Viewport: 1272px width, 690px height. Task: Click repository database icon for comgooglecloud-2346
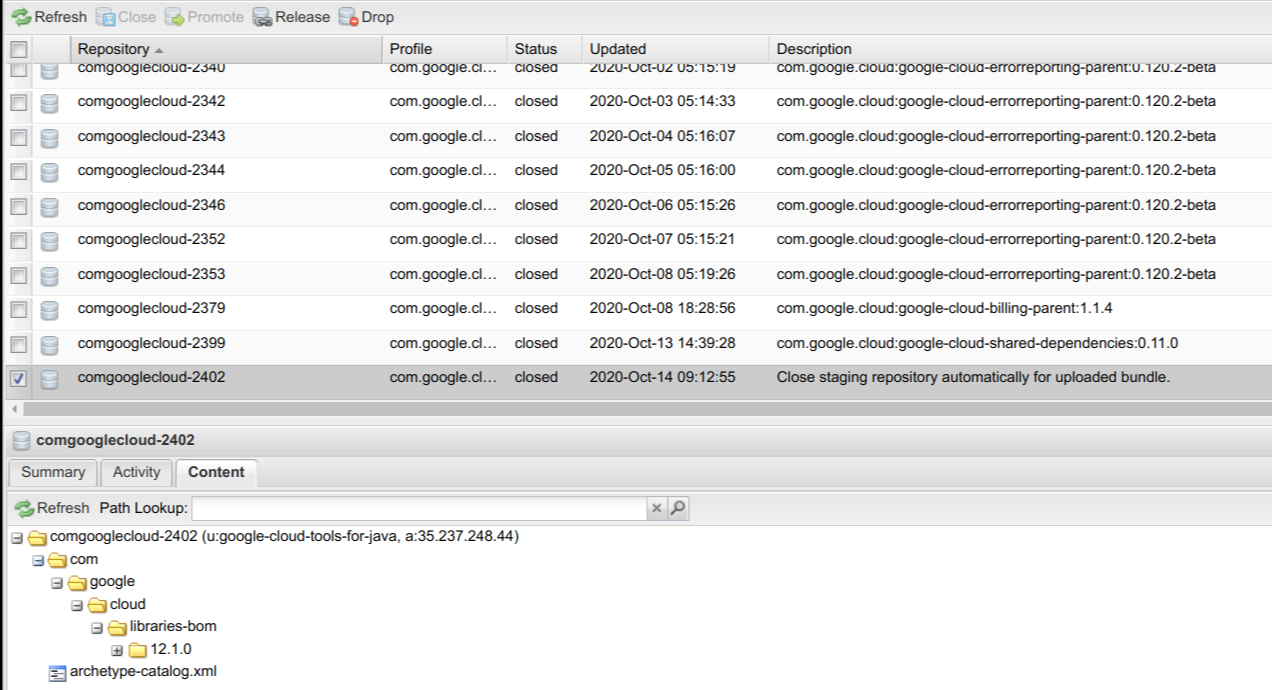coord(49,206)
